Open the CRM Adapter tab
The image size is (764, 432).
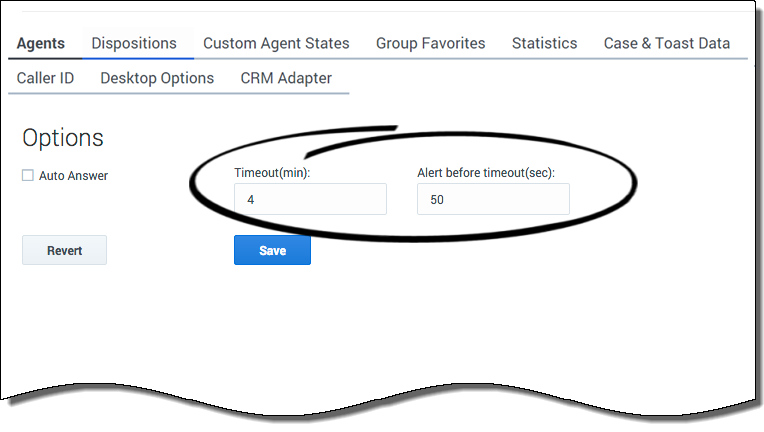(286, 78)
